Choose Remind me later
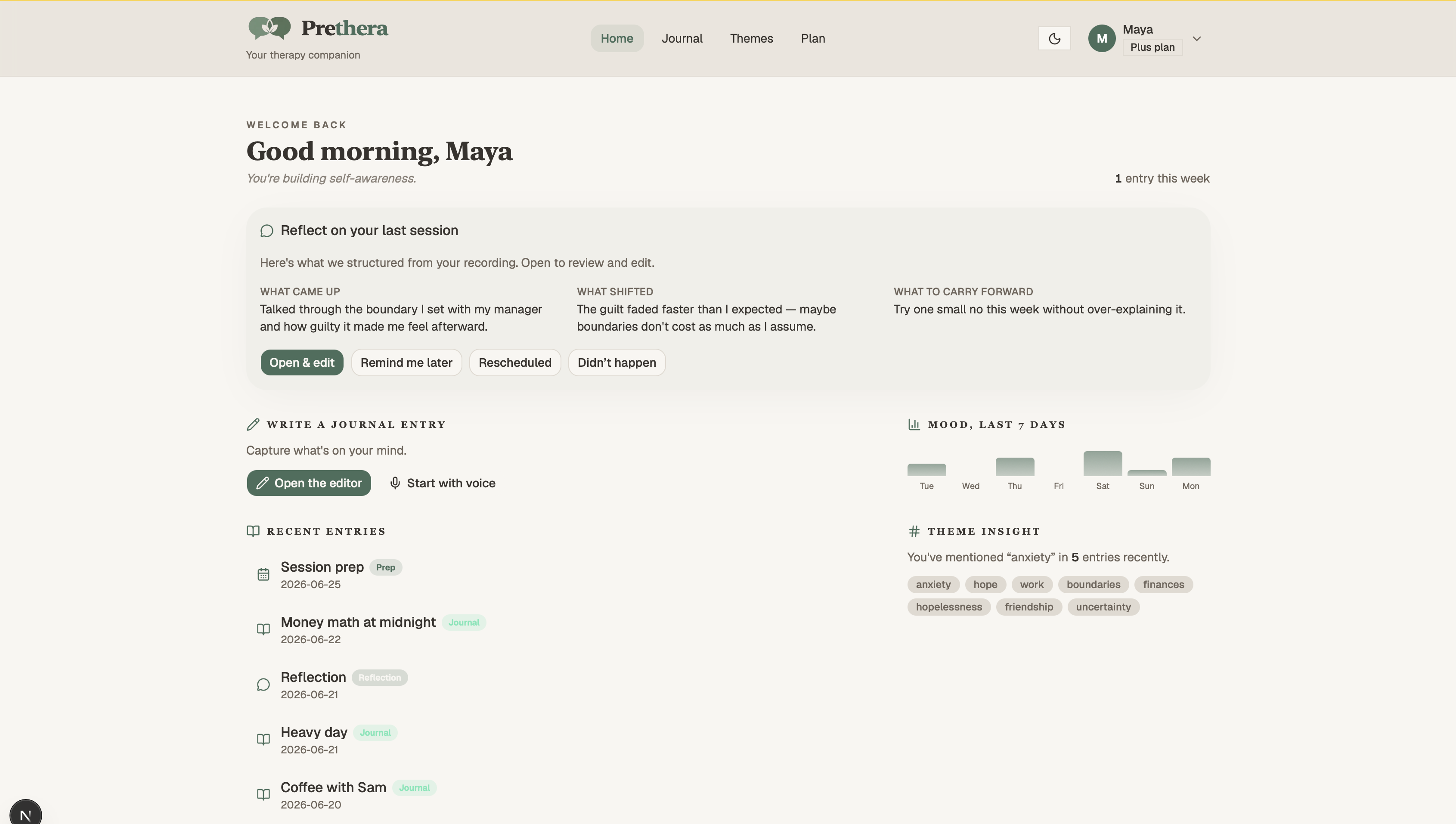 tap(406, 363)
